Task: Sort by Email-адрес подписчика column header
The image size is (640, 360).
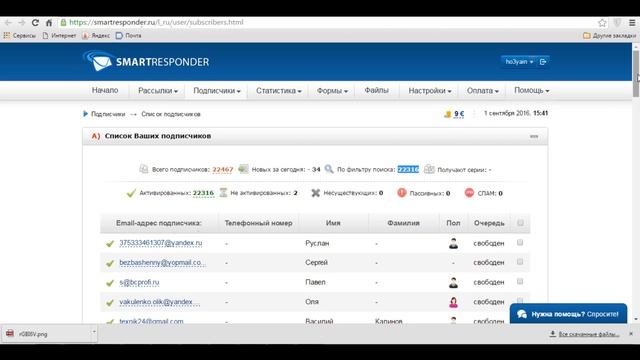Action: tap(159, 223)
